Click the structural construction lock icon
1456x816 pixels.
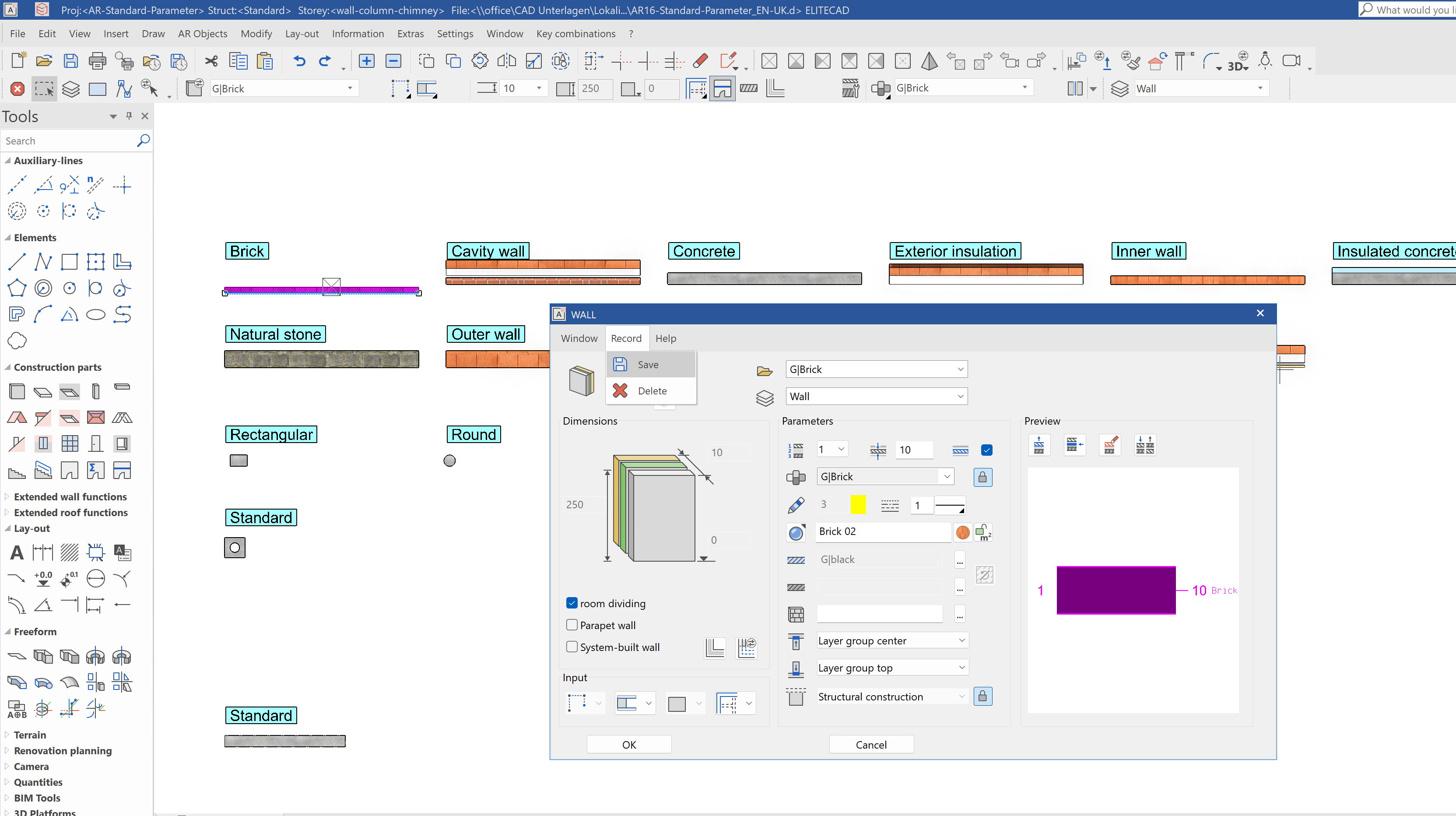(984, 696)
